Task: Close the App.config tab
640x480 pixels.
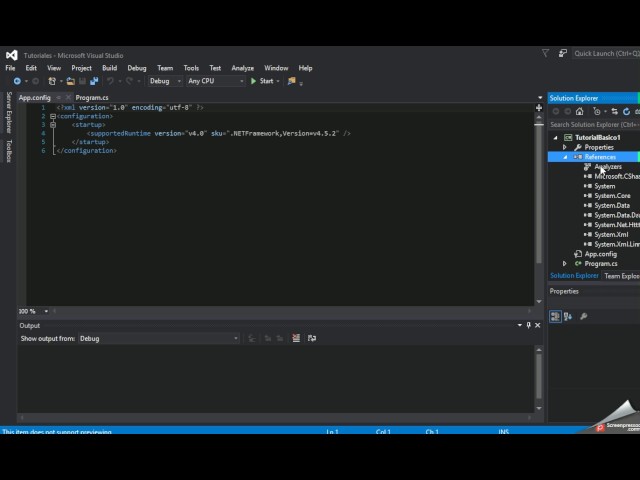Action: (x=68, y=98)
